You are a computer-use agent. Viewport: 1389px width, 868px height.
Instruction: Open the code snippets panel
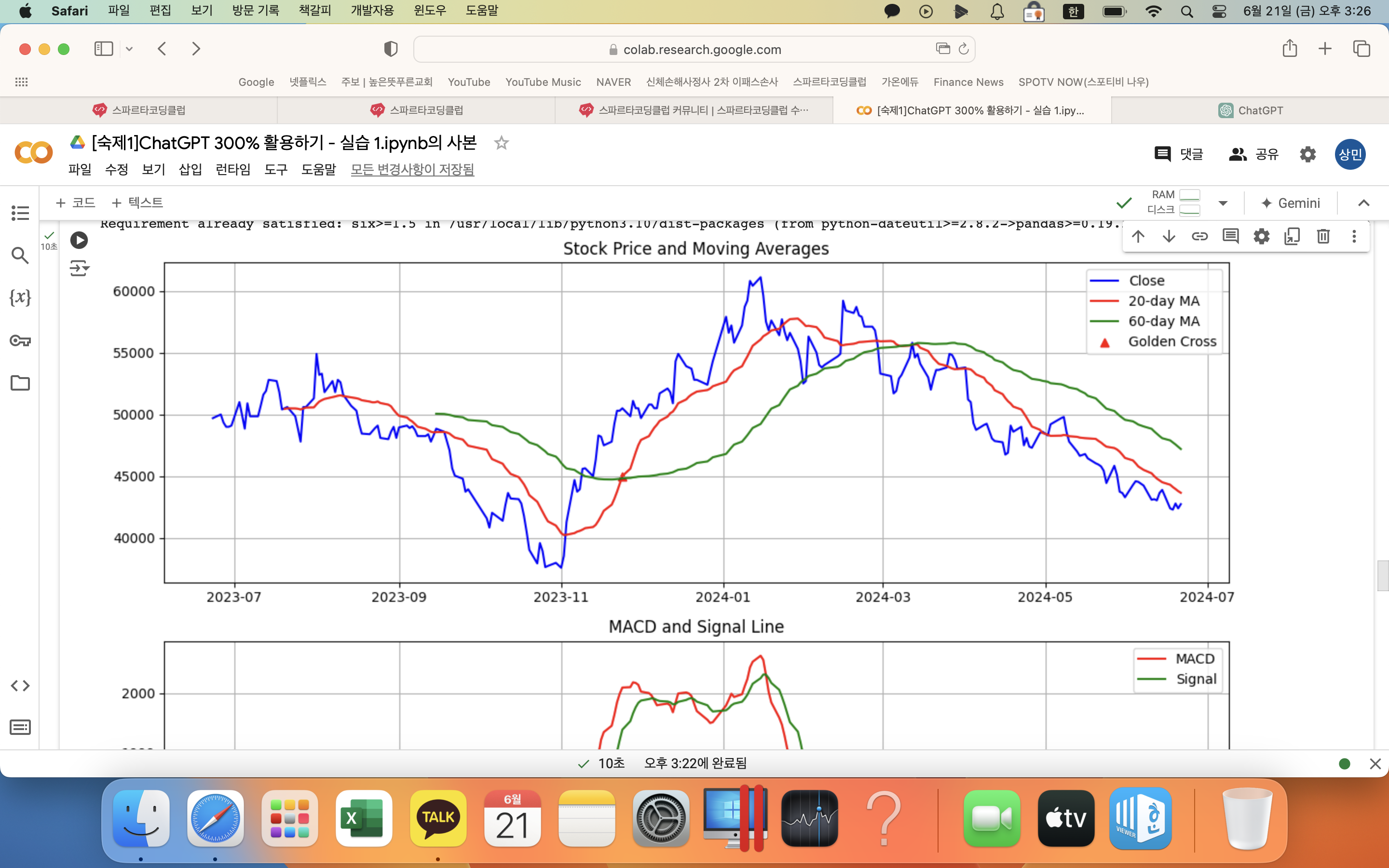(20, 685)
